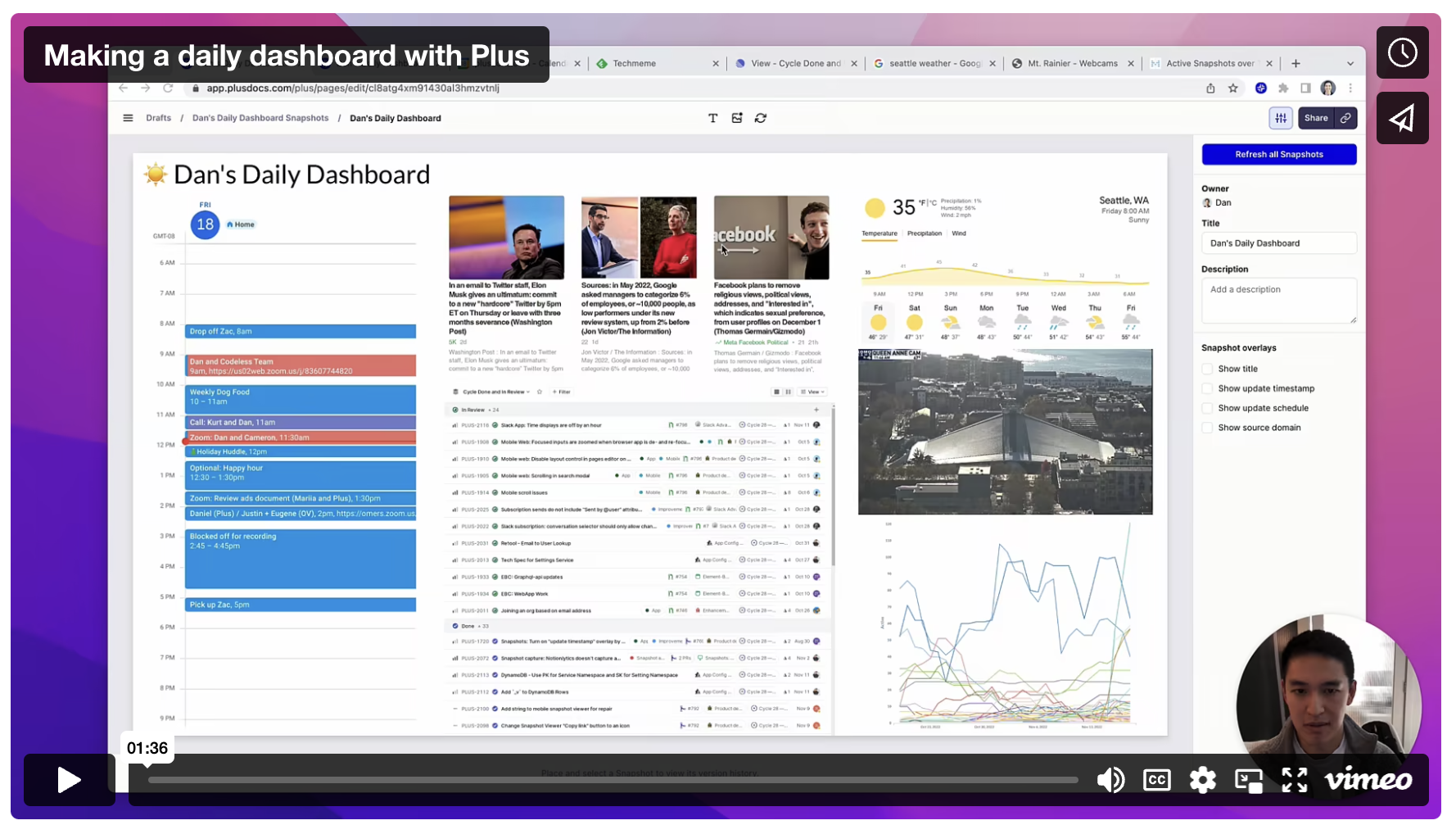Image resolution: width=1456 pixels, height=834 pixels.
Task: Favorite the Cycle Done and In Review view
Action: coord(540,392)
